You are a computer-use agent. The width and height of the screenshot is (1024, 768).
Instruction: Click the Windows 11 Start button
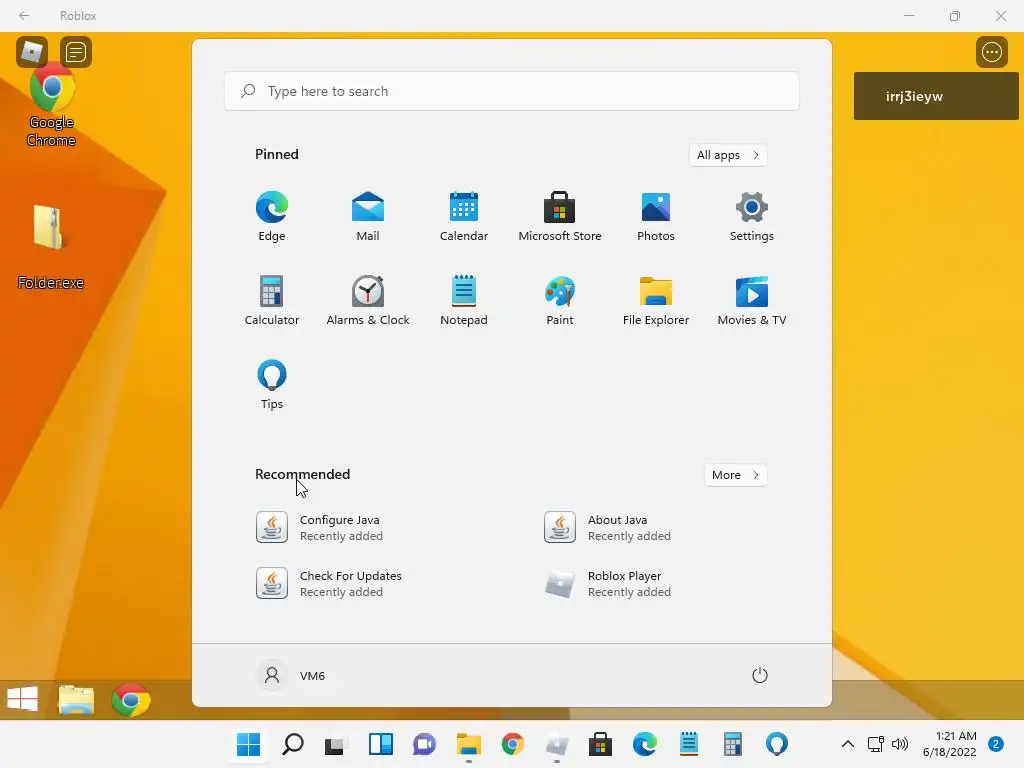pyautogui.click(x=248, y=744)
